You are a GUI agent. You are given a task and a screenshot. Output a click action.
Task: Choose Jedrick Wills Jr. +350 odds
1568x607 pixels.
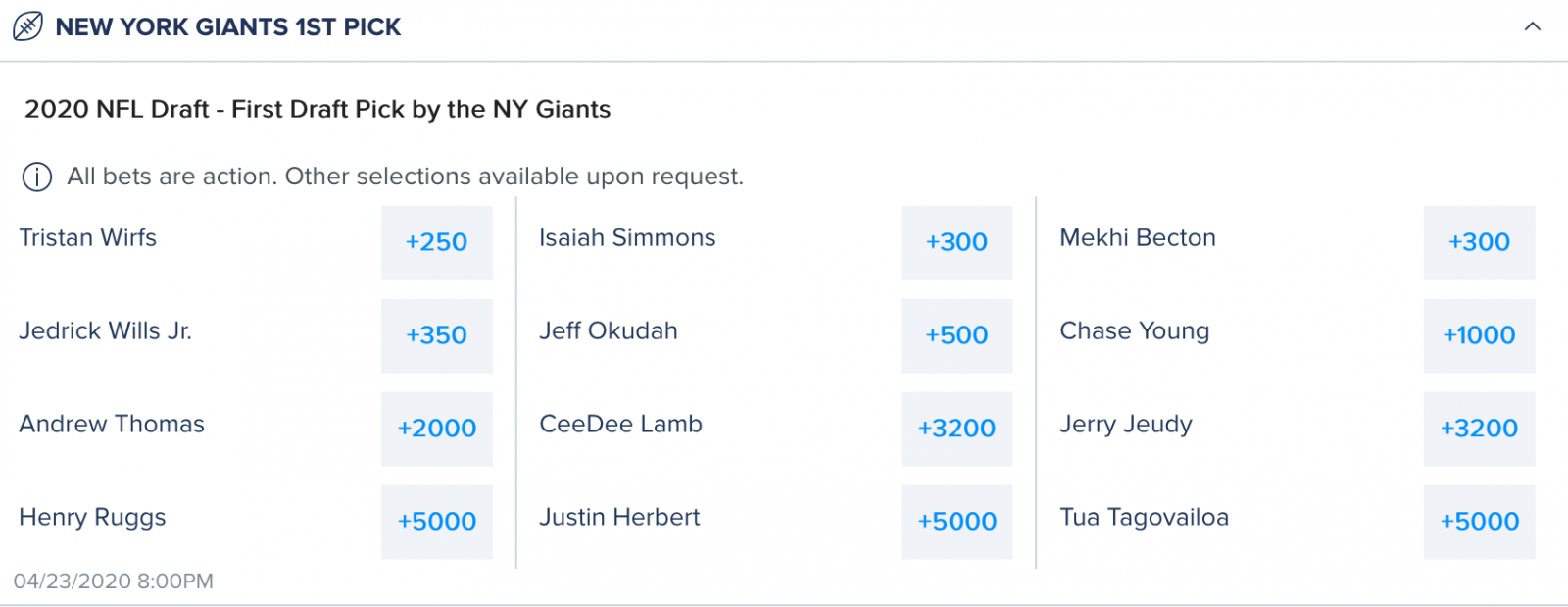click(x=437, y=335)
